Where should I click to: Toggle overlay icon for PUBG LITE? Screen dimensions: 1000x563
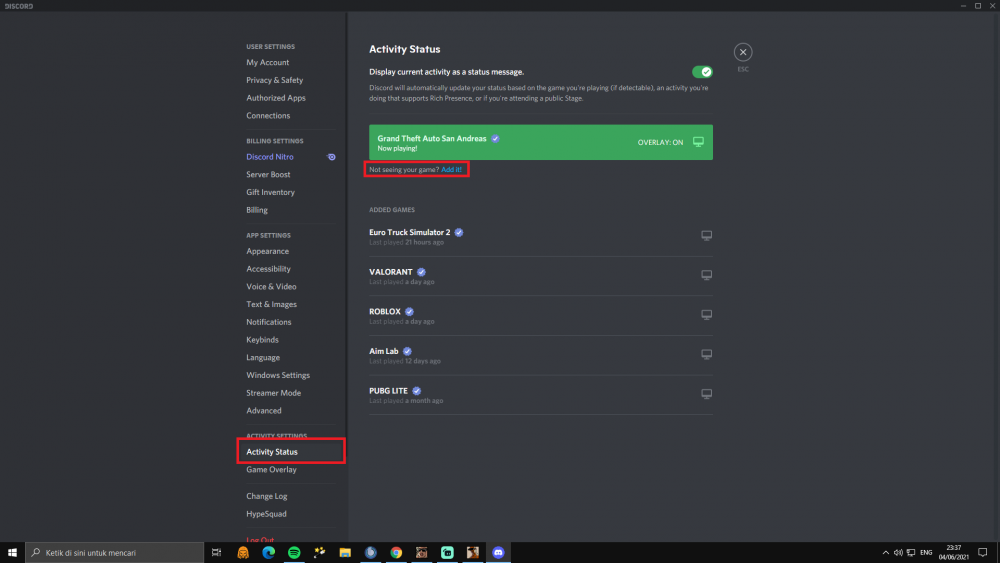(x=706, y=394)
